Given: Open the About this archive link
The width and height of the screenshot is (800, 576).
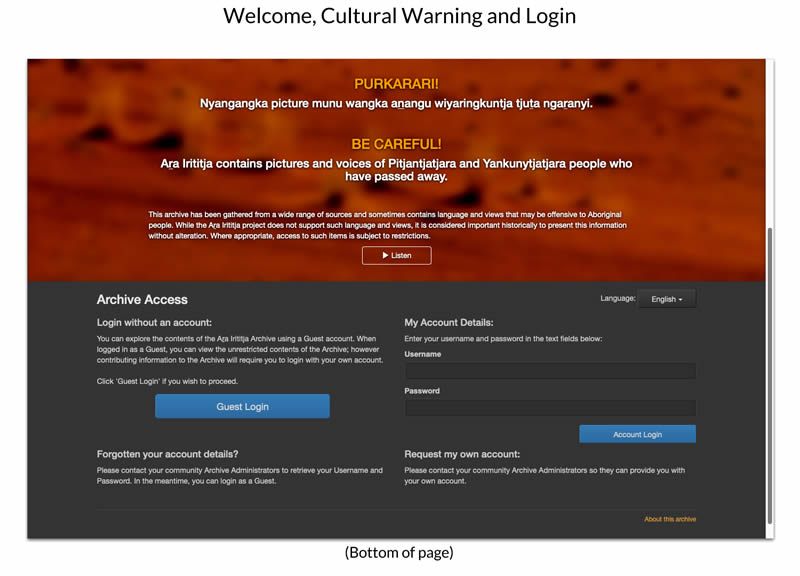Looking at the screenshot, I should 670,519.
